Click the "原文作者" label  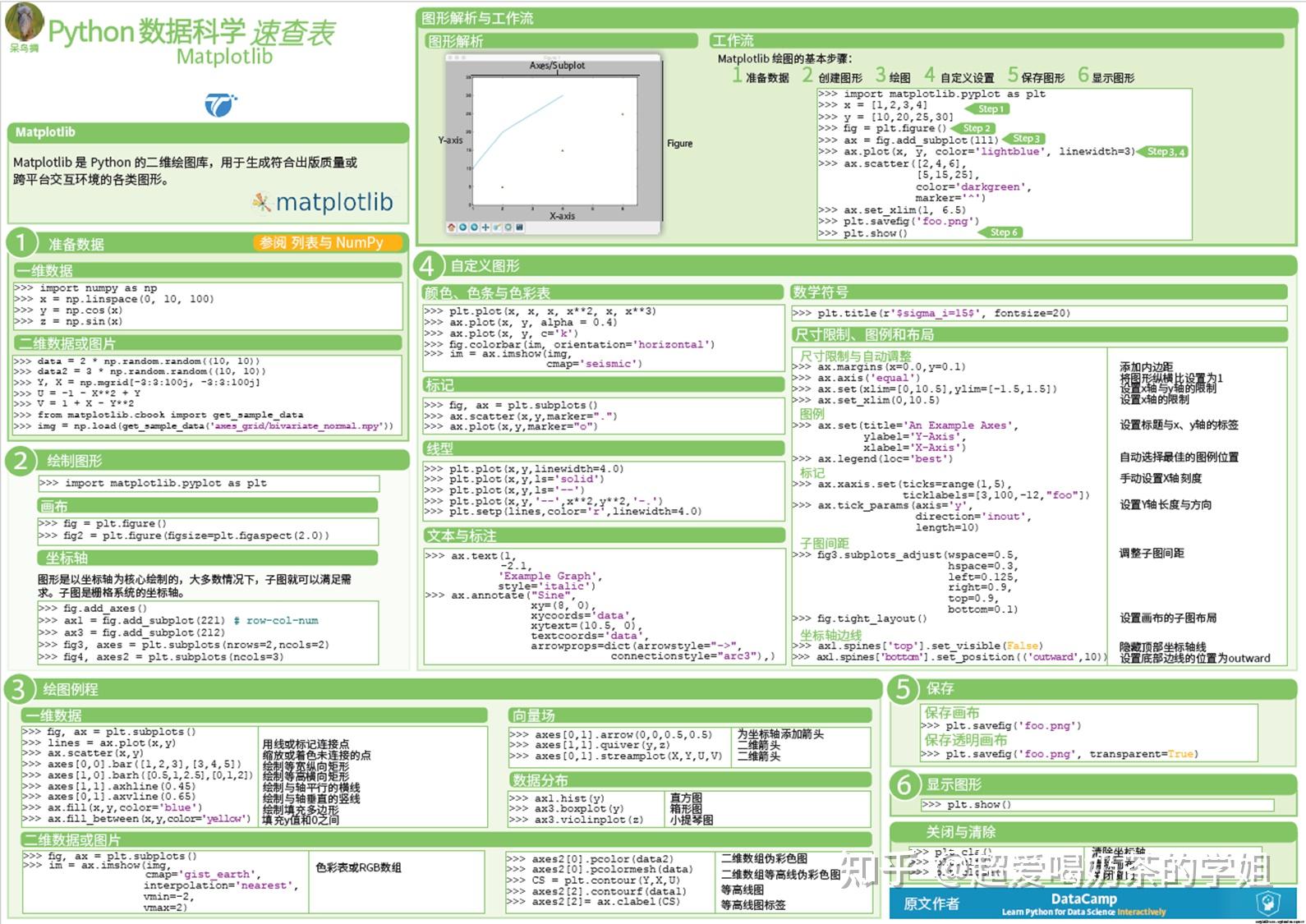(x=931, y=903)
